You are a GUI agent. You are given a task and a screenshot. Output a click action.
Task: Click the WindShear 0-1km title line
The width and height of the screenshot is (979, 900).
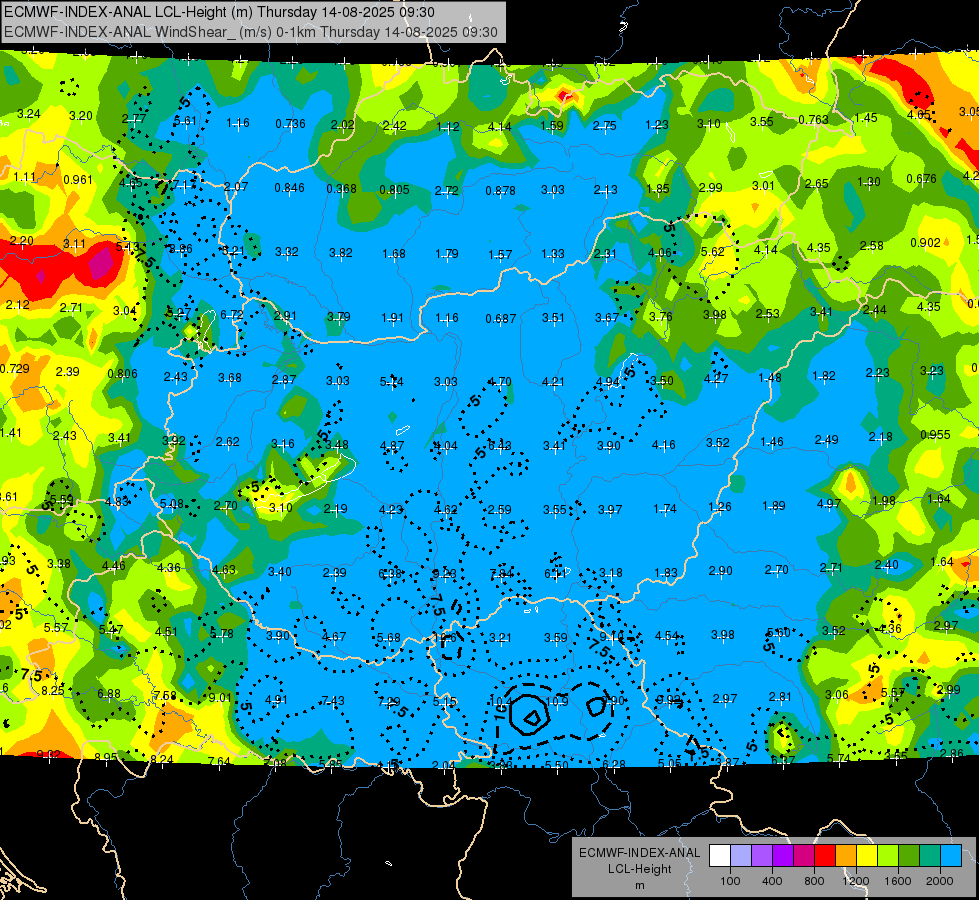coord(250,32)
